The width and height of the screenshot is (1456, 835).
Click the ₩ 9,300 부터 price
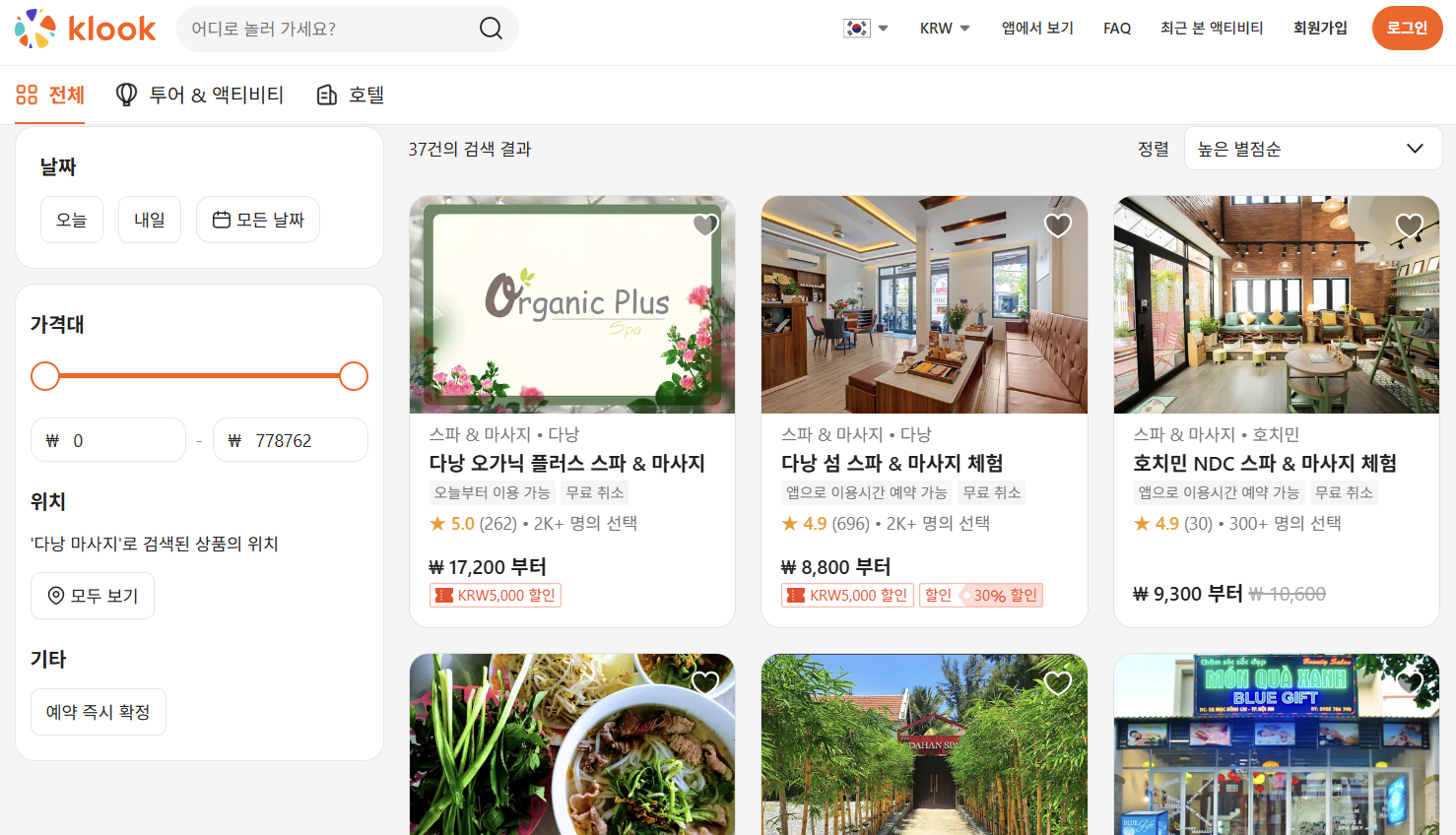click(x=1188, y=594)
